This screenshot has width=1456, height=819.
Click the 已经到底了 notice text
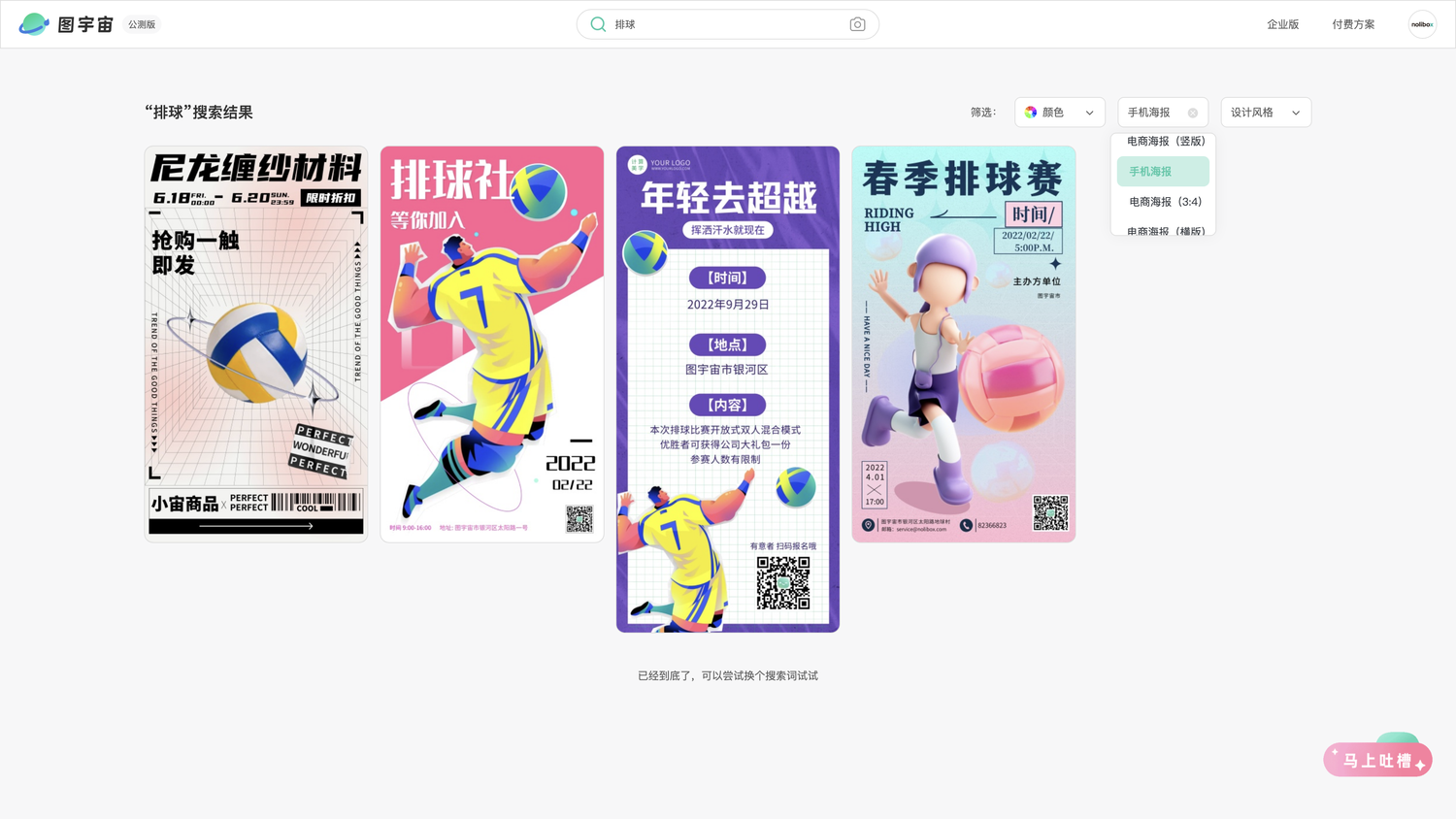[x=728, y=675]
